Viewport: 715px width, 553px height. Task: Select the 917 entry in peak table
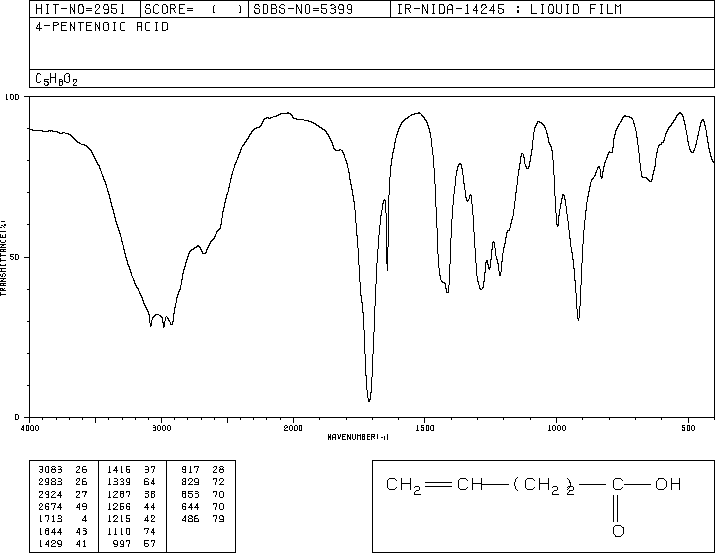pyautogui.click(x=191, y=470)
